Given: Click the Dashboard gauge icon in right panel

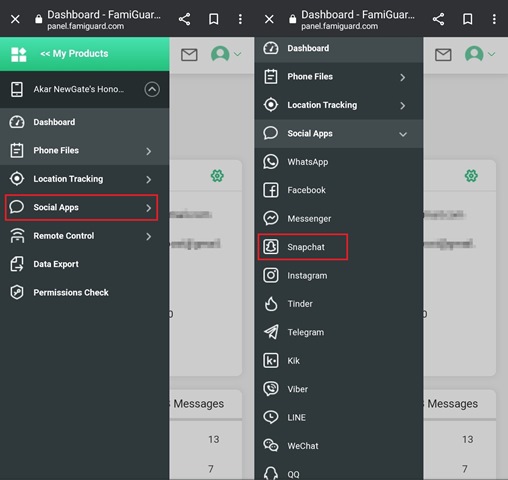Looking at the screenshot, I should coord(271,48).
